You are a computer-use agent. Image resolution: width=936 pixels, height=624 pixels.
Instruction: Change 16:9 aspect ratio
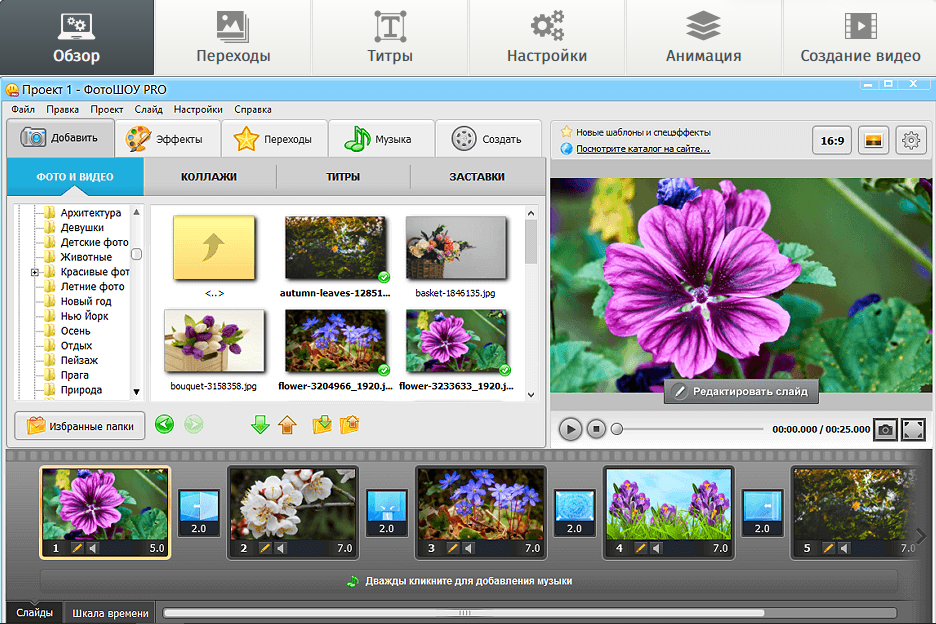coord(832,141)
